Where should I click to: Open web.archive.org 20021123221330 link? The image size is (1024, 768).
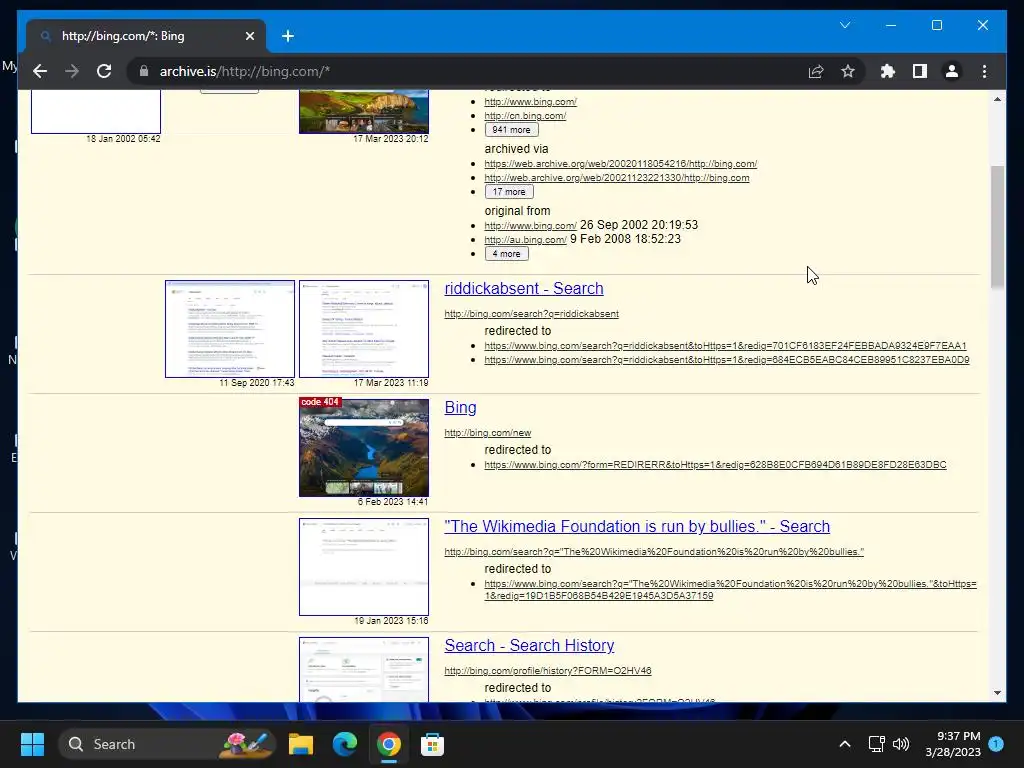(x=616, y=178)
